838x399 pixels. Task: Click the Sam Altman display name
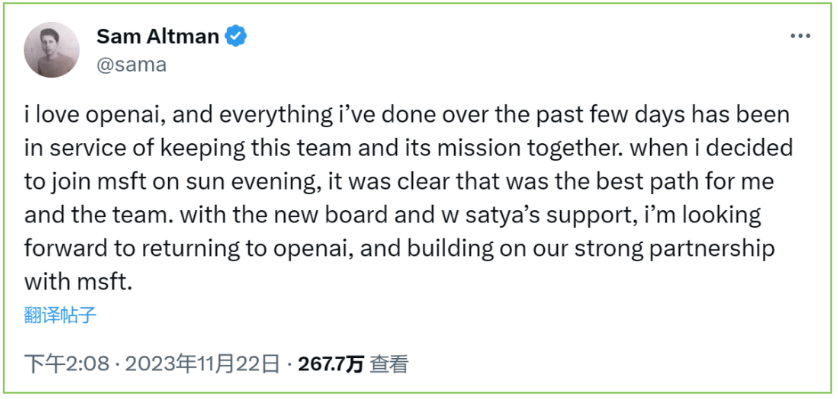pyautogui.click(x=158, y=36)
